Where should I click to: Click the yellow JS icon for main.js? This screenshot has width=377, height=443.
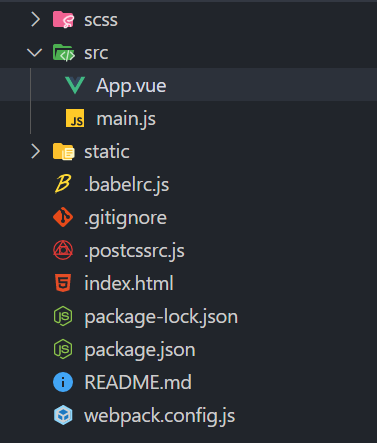pyautogui.click(x=75, y=118)
